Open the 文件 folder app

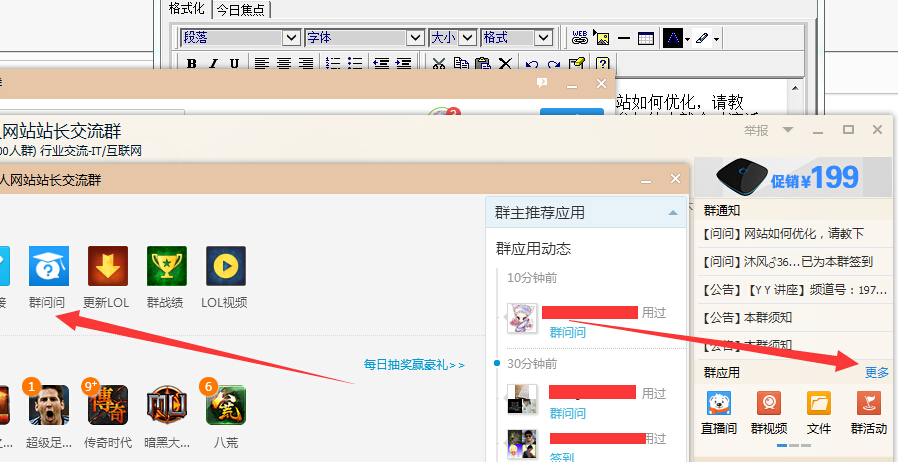(819, 404)
